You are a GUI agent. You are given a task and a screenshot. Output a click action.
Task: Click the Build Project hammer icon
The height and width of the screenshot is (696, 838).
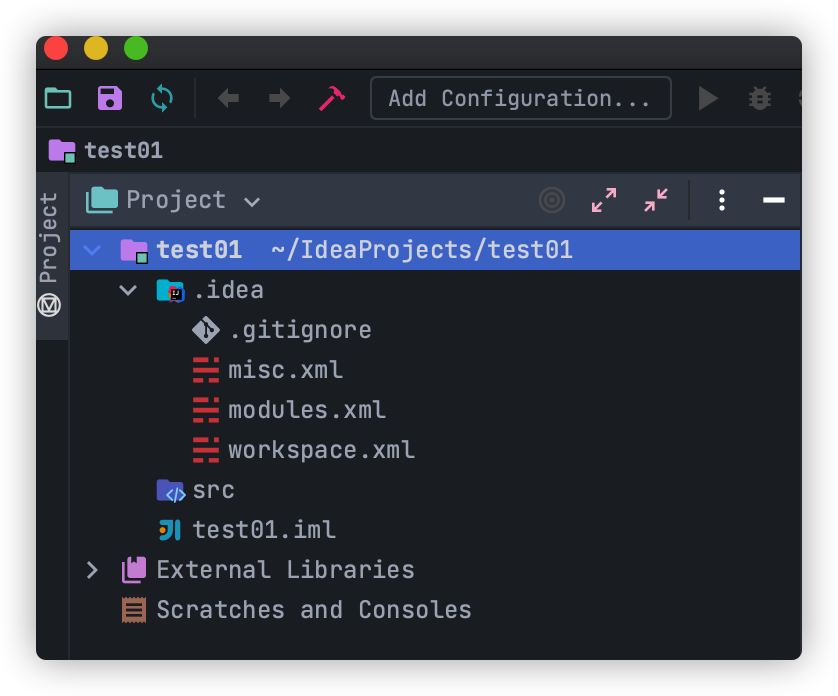click(x=331, y=98)
